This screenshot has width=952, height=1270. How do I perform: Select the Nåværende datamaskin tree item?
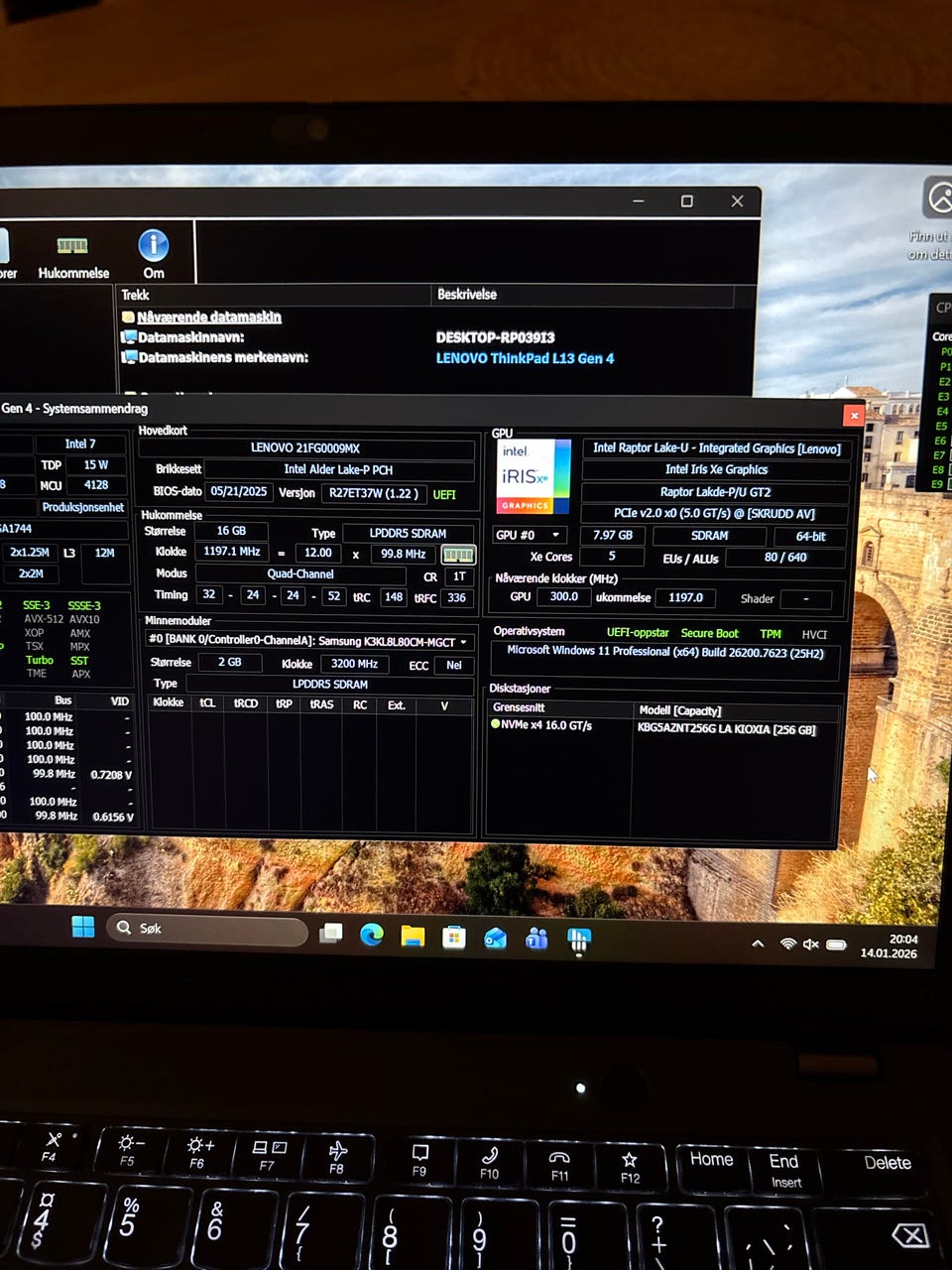209,317
